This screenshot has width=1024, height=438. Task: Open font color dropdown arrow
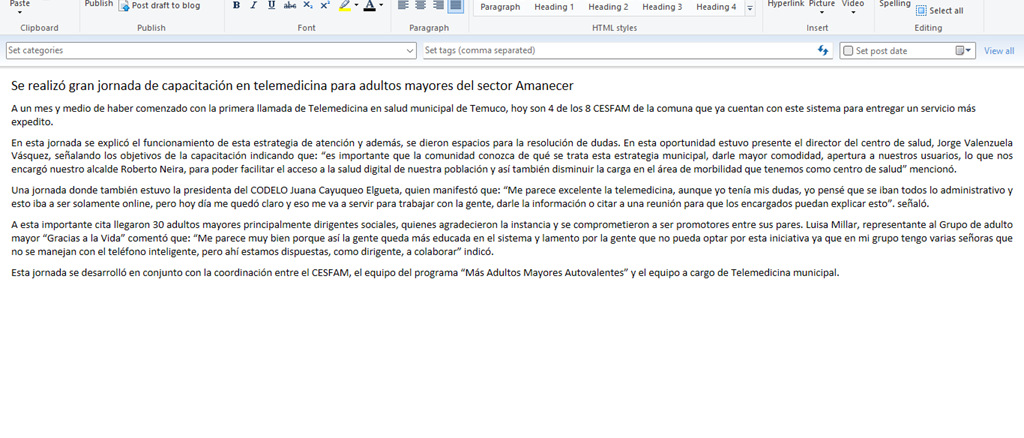381,6
